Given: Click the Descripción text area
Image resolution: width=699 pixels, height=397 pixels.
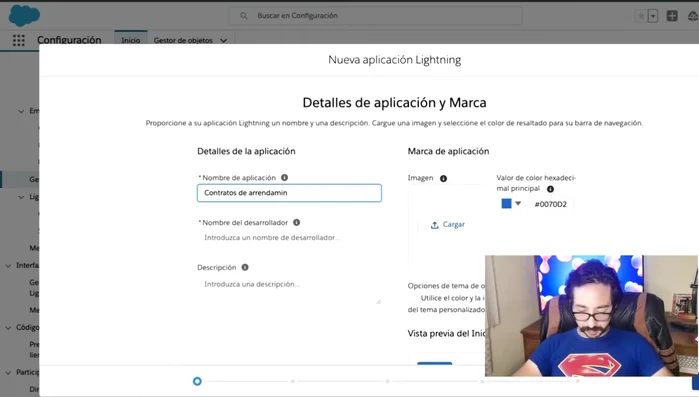Looking at the screenshot, I should 289,291.
